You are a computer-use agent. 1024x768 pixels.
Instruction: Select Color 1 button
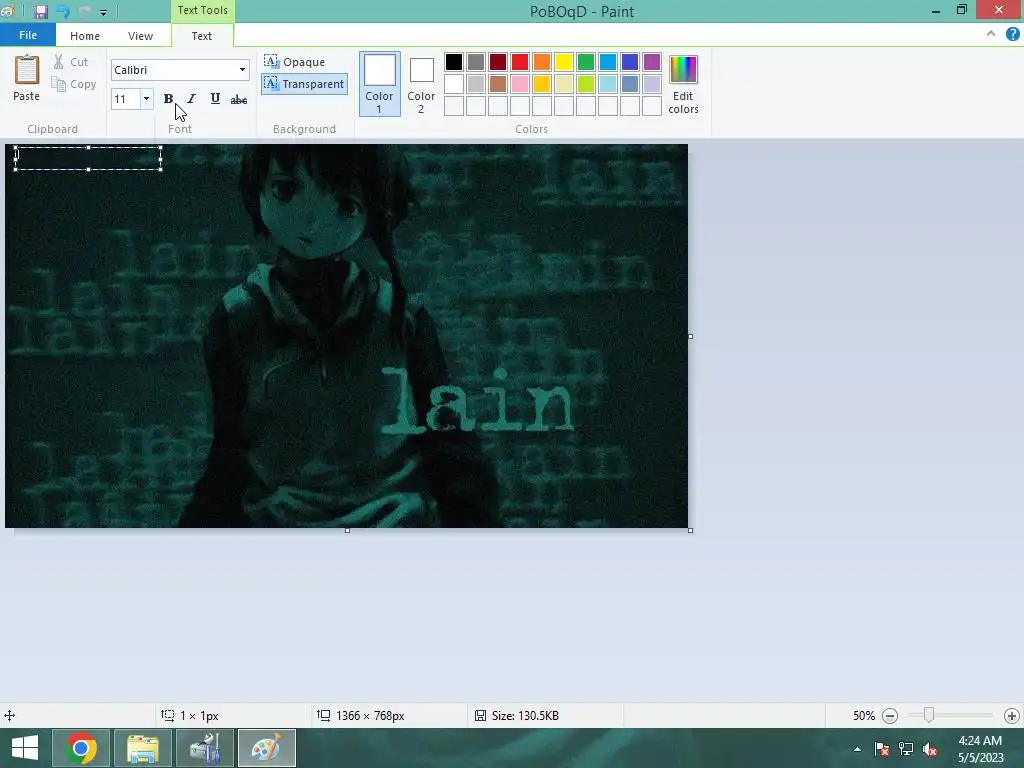379,84
